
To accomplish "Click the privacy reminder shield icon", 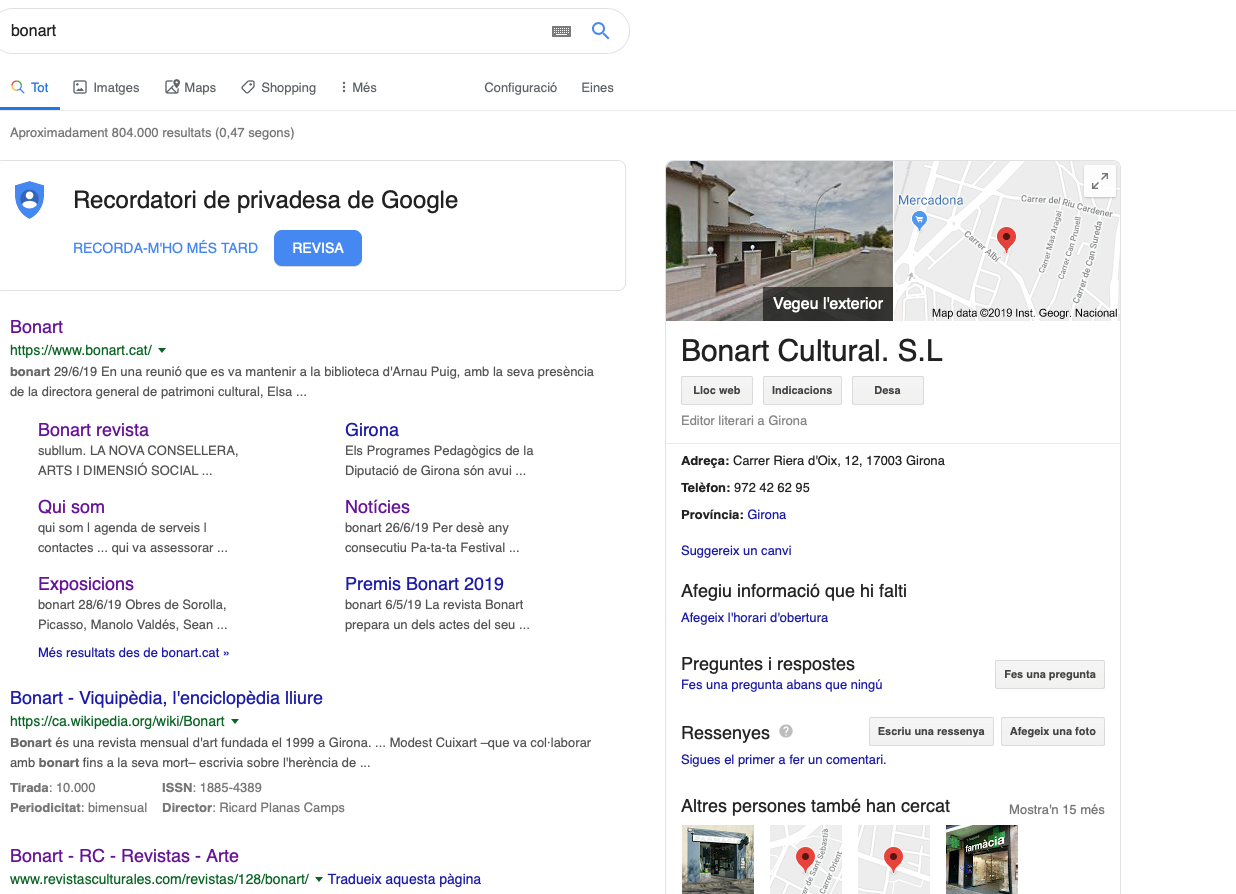I will click(30, 199).
